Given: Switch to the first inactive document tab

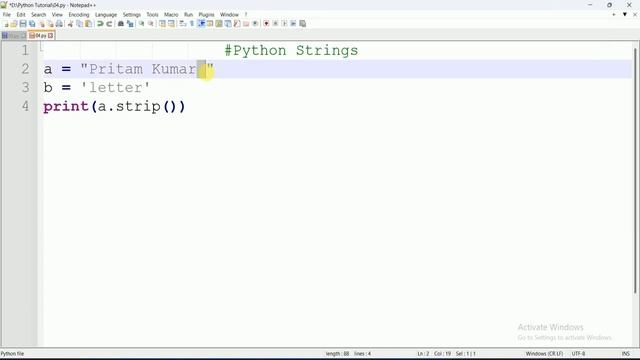Looking at the screenshot, I should (x=13, y=36).
